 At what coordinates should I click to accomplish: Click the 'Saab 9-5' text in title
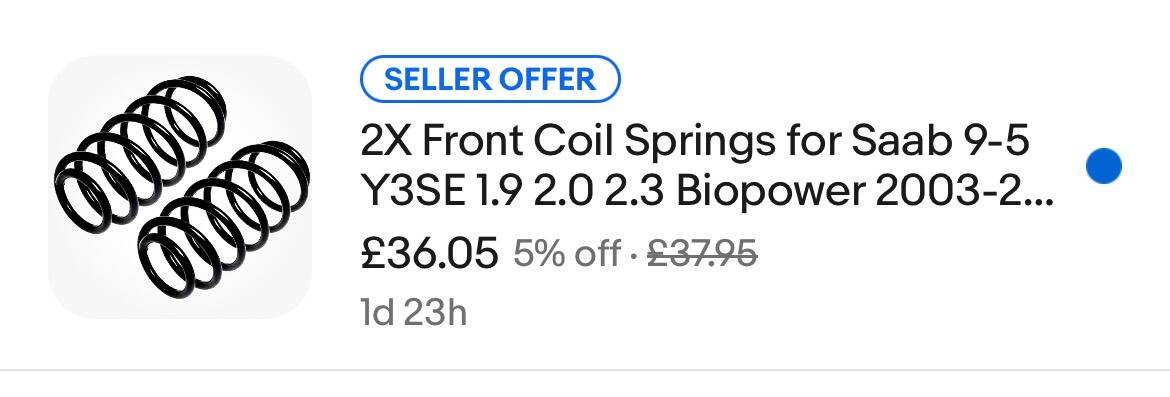point(939,141)
